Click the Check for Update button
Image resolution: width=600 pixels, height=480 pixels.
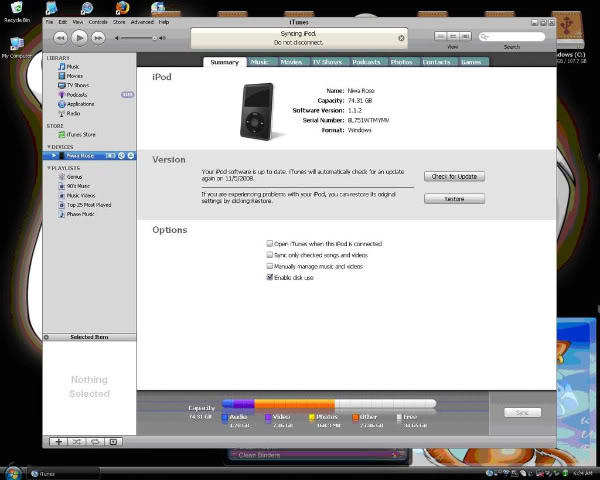point(454,176)
